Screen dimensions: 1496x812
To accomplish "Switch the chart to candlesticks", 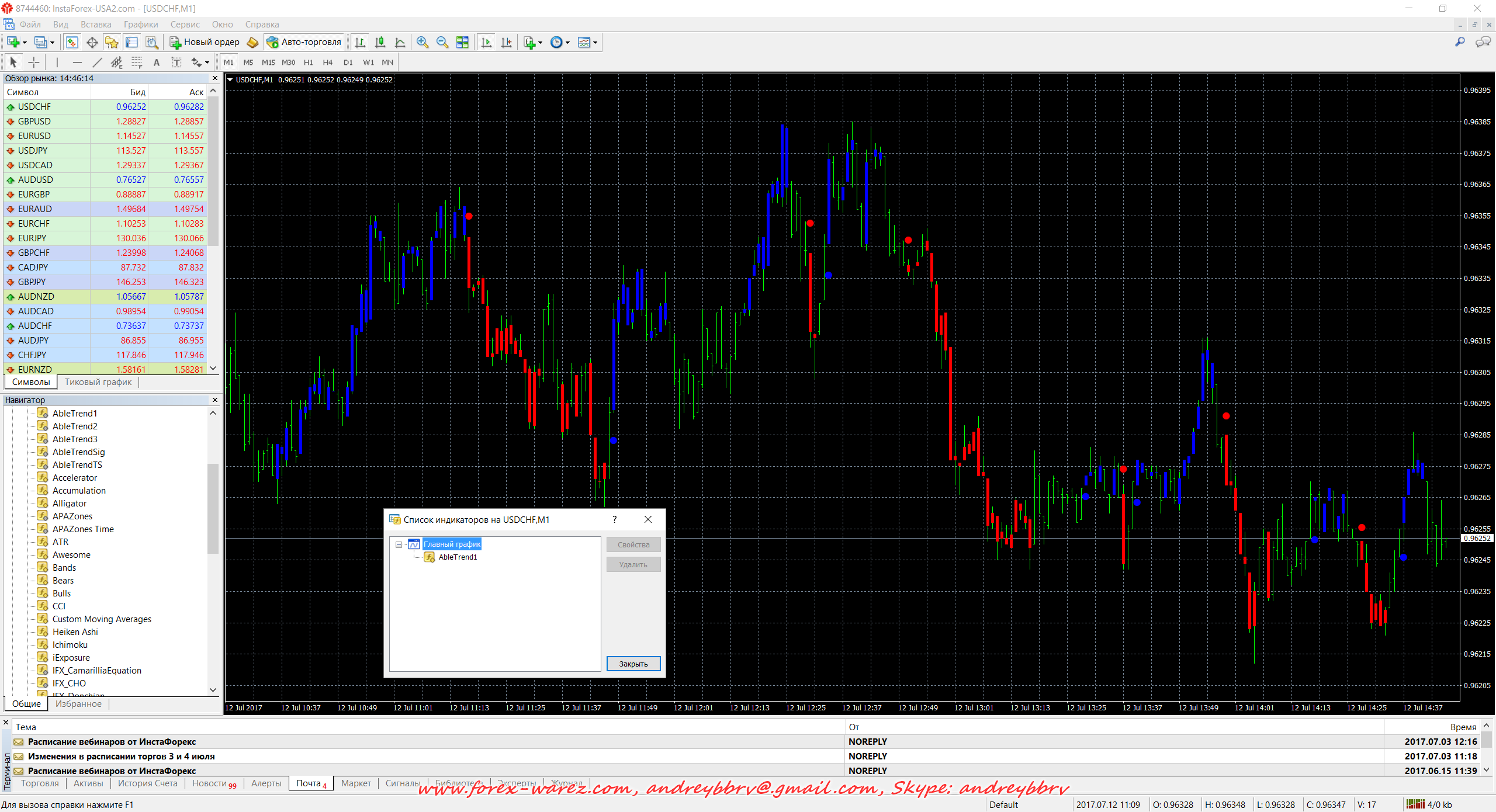I will [x=380, y=42].
